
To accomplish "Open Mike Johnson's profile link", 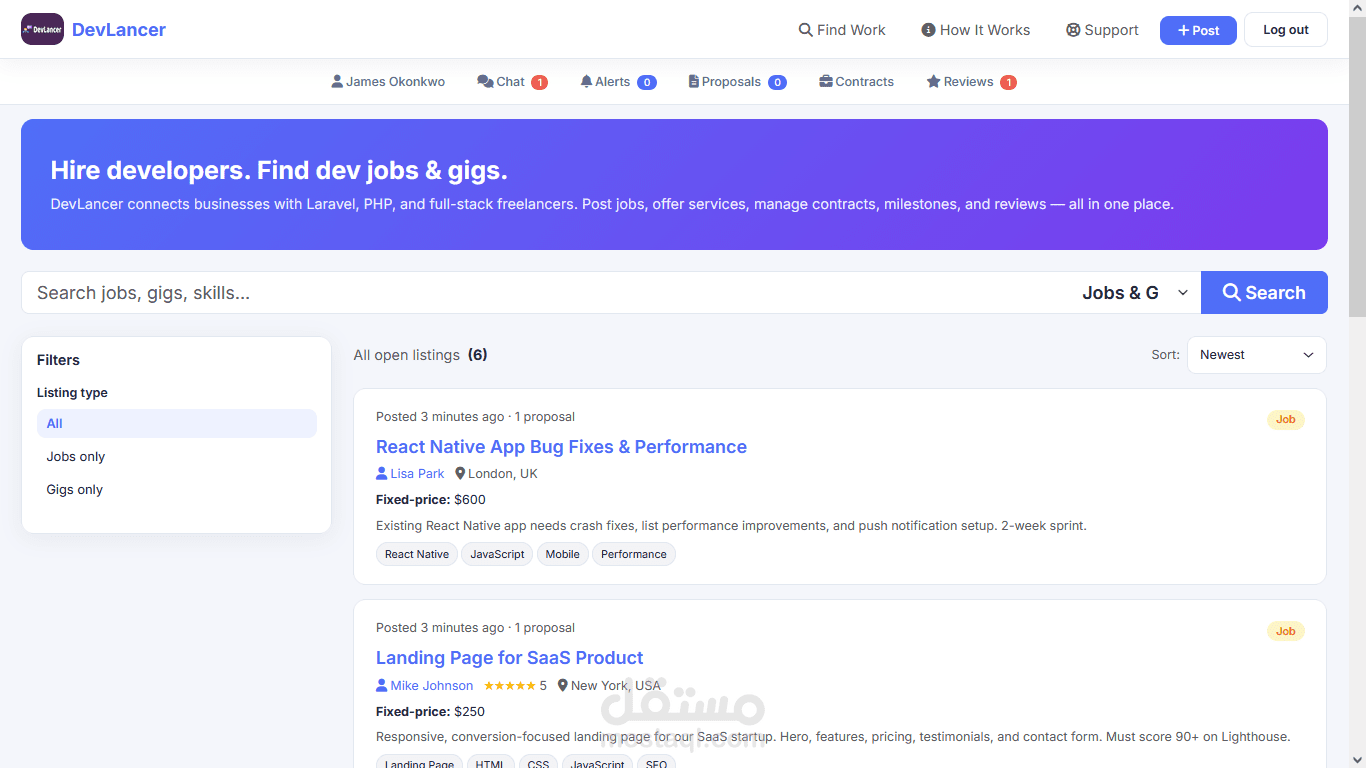I will click(x=425, y=685).
